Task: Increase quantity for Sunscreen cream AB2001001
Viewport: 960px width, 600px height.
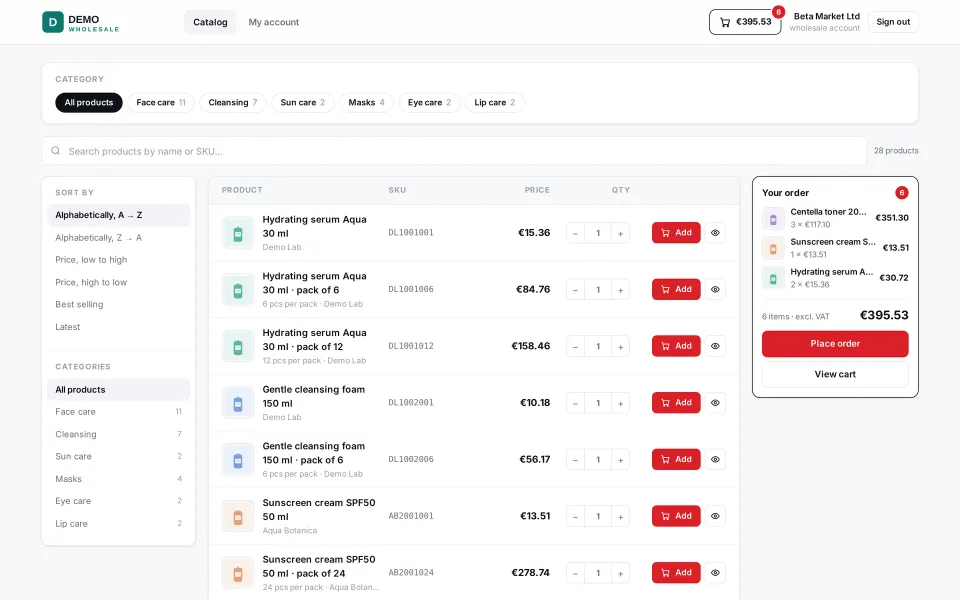Action: 620,516
